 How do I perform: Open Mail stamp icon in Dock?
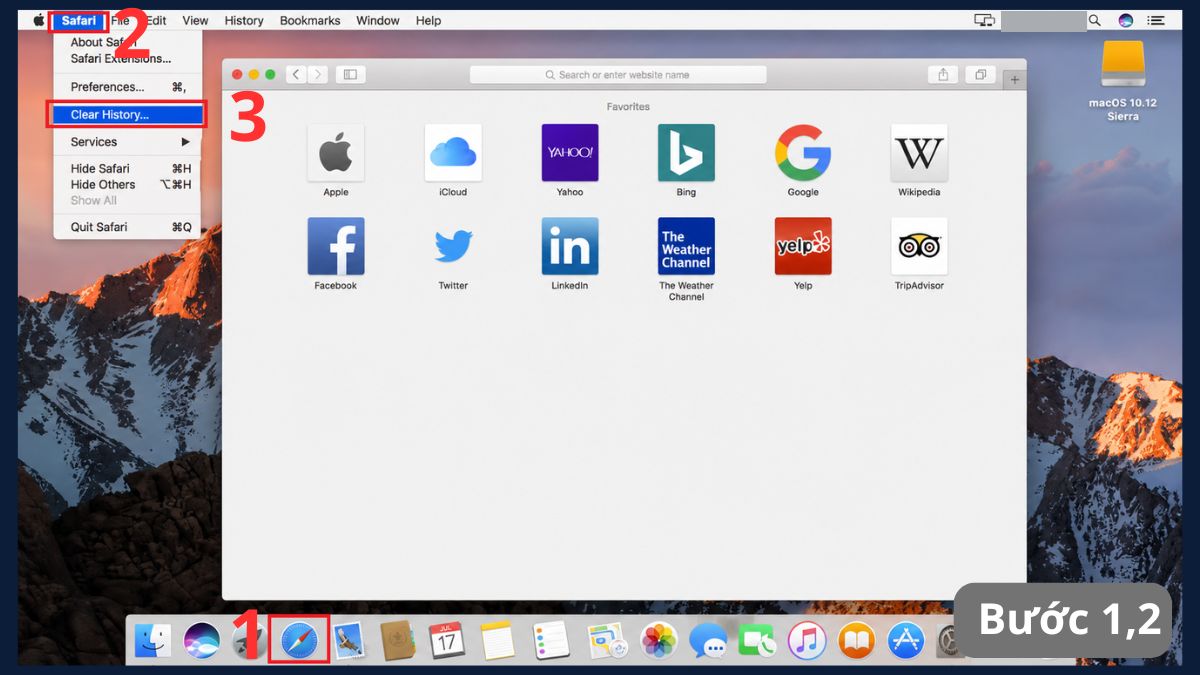point(349,641)
